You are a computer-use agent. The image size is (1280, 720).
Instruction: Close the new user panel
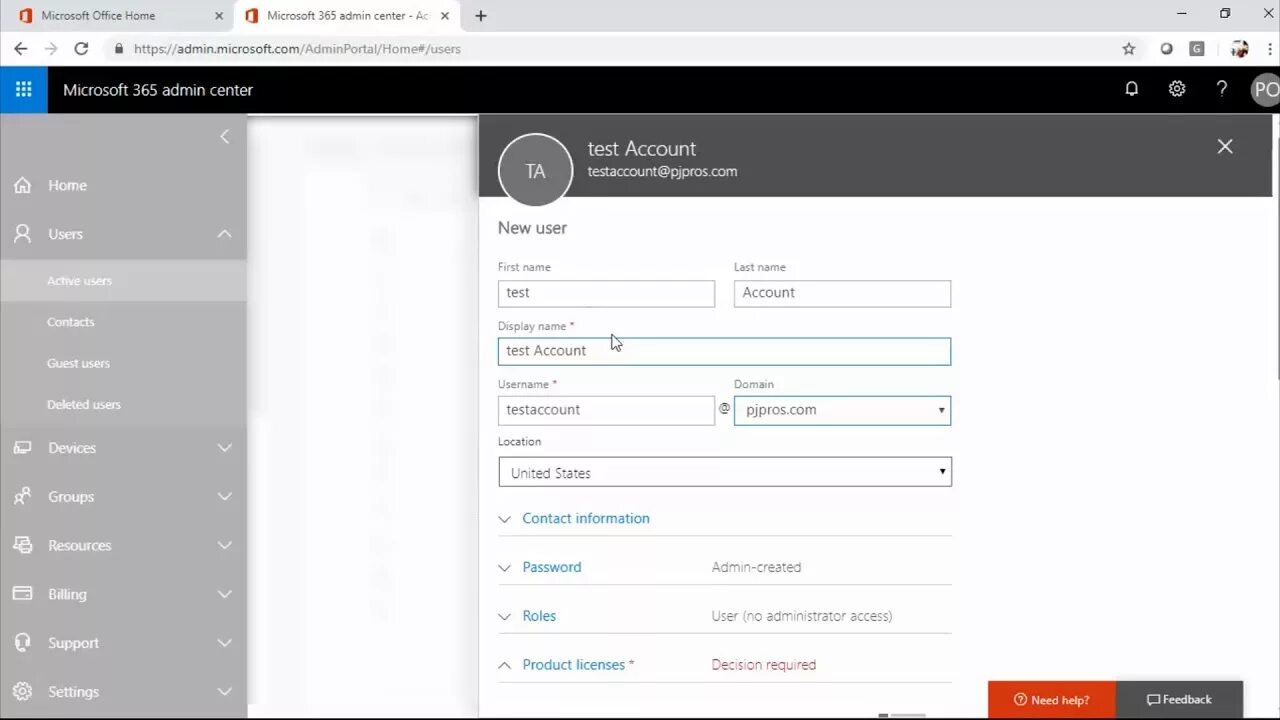click(1225, 146)
